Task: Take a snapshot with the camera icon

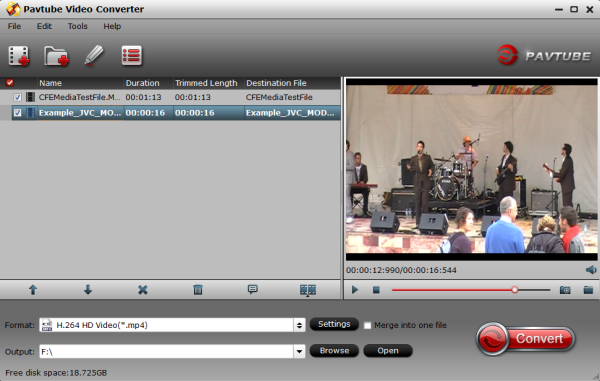Action: 565,290
